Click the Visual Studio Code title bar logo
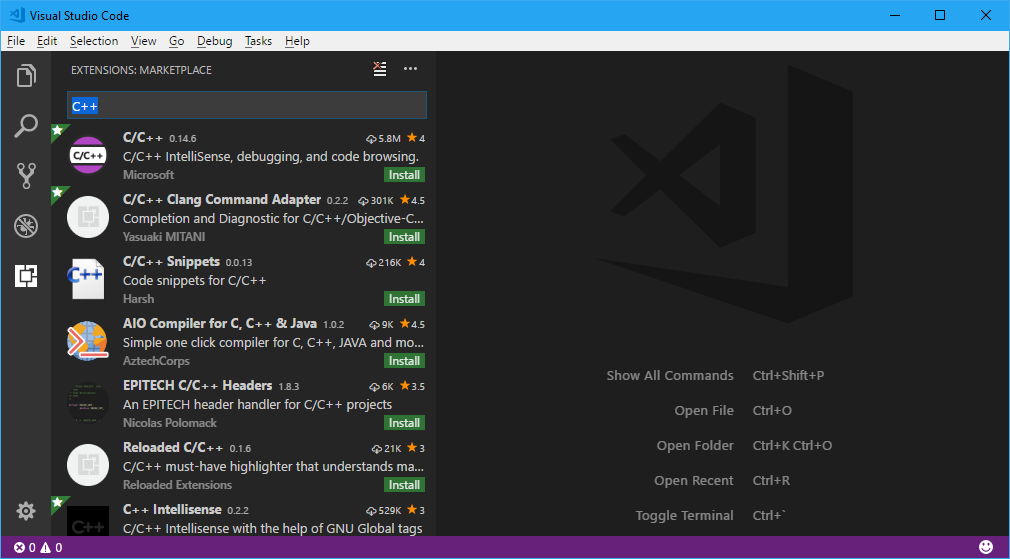 [x=17, y=15]
